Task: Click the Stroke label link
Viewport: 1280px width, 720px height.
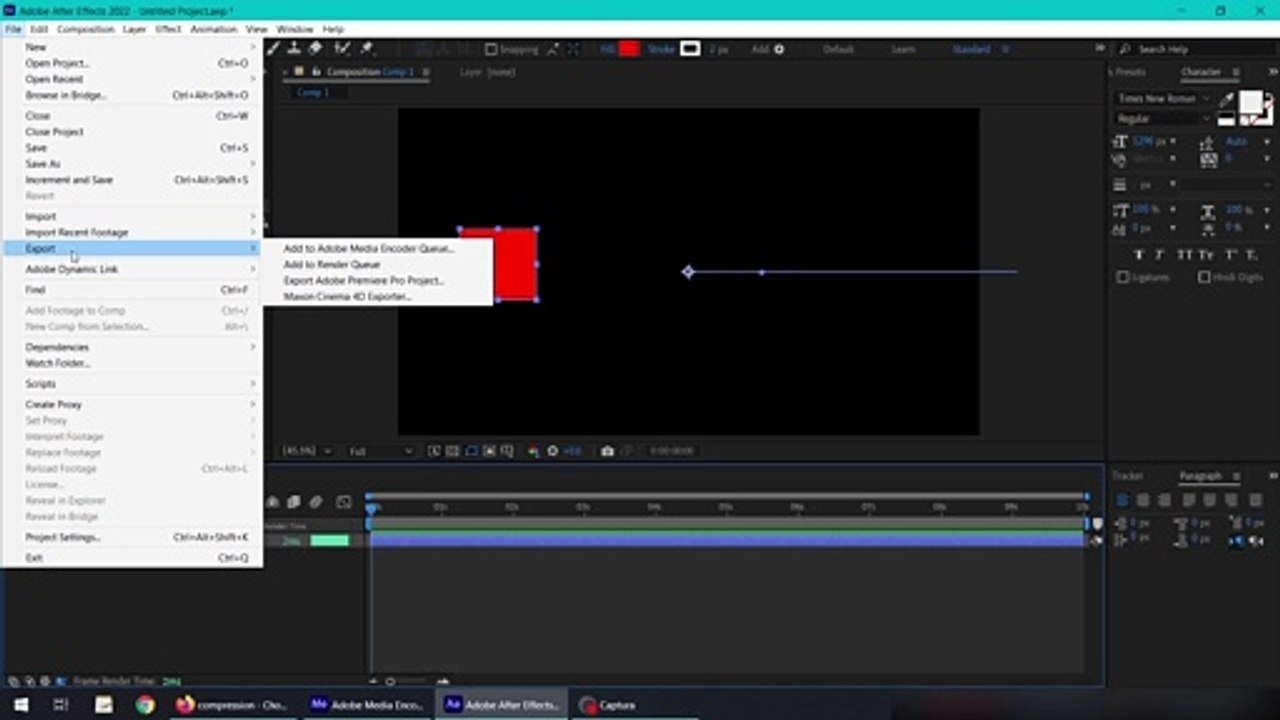Action: (x=661, y=49)
